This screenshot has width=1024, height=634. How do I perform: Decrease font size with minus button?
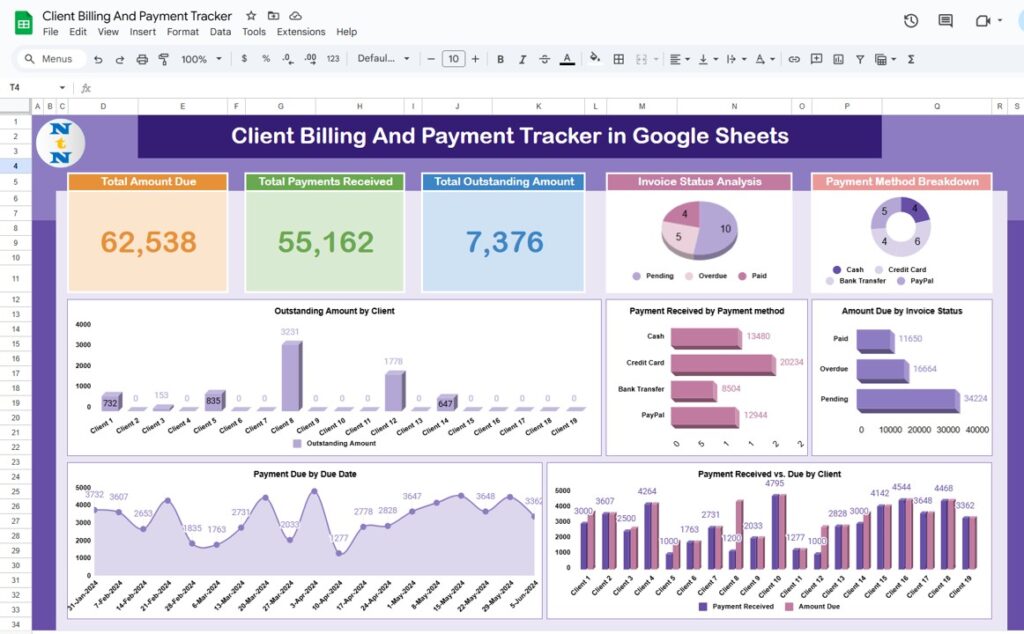click(x=431, y=59)
